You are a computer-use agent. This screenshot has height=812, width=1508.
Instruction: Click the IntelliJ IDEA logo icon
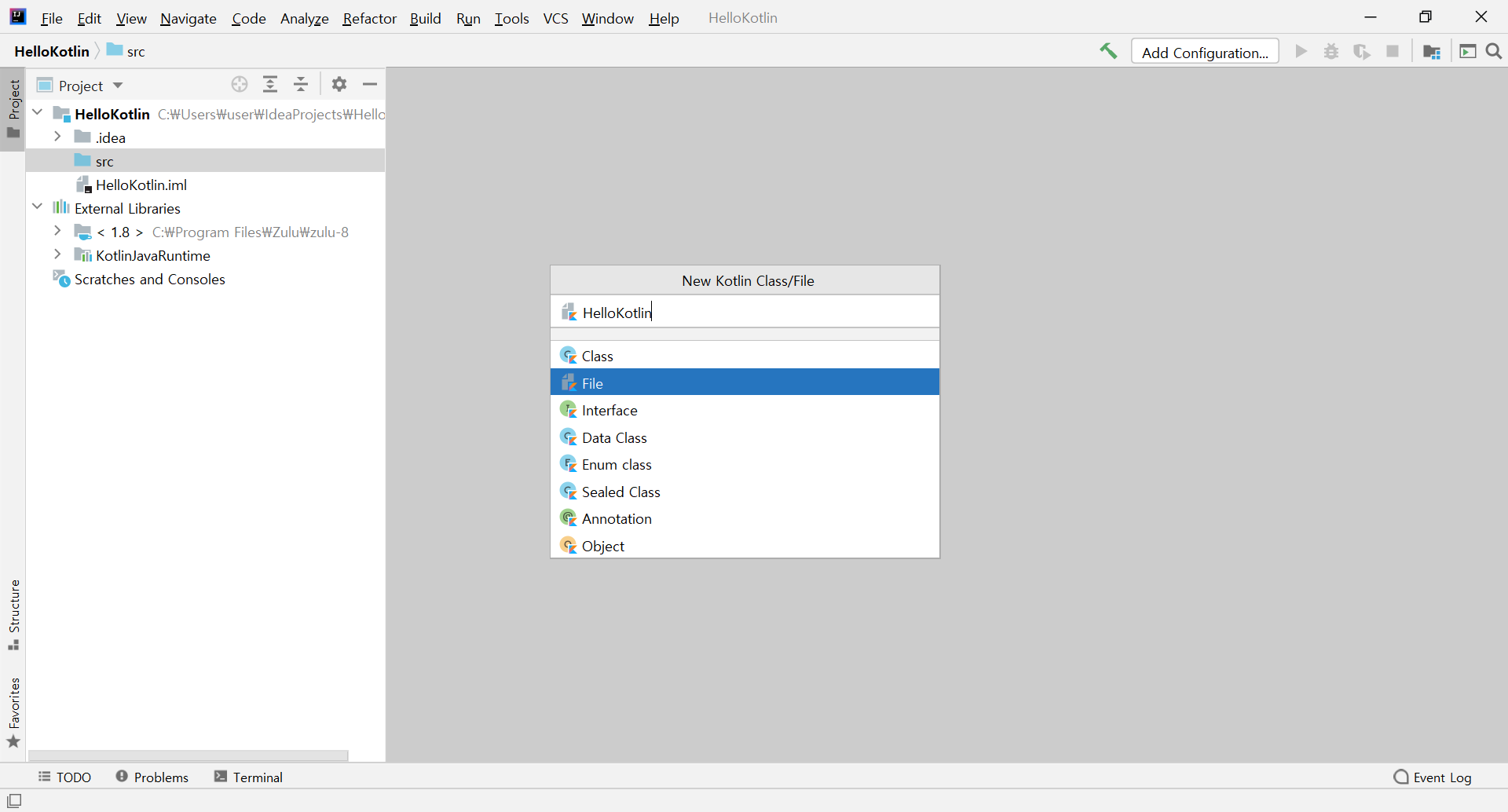17,16
